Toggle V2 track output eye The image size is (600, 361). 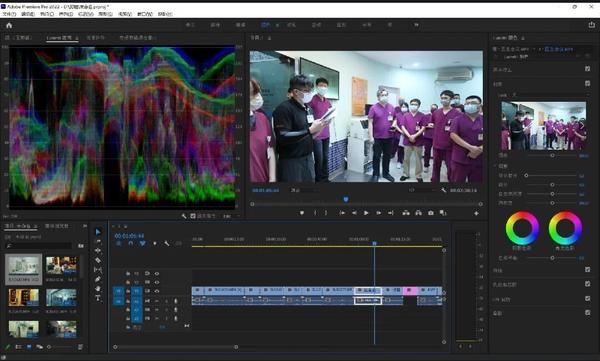tap(157, 282)
